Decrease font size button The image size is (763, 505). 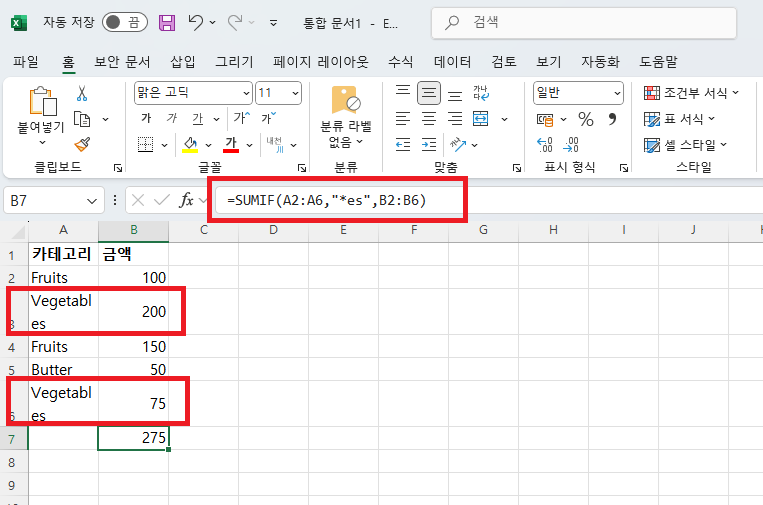coord(268,118)
